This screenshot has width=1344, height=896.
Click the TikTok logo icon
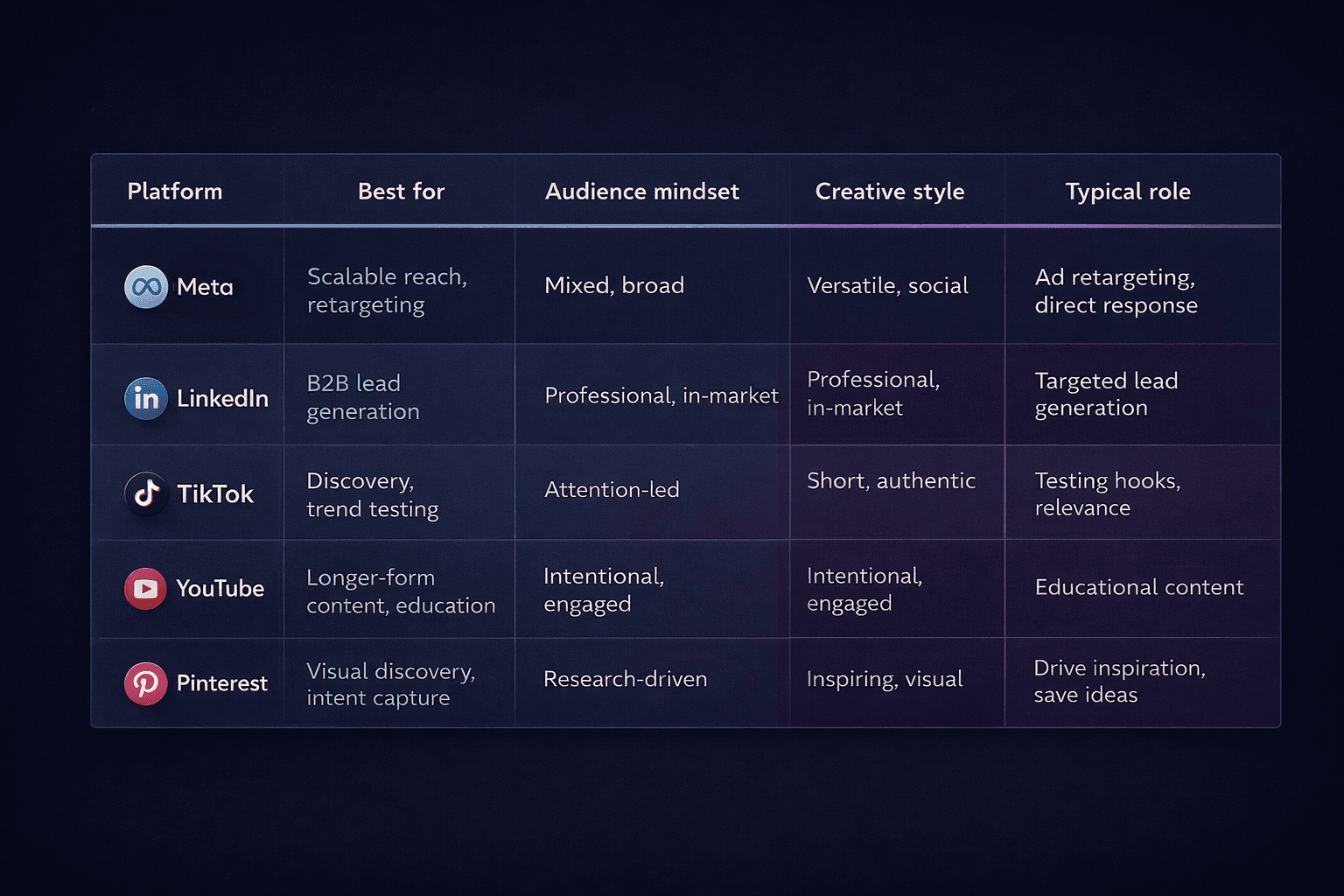click(x=146, y=493)
